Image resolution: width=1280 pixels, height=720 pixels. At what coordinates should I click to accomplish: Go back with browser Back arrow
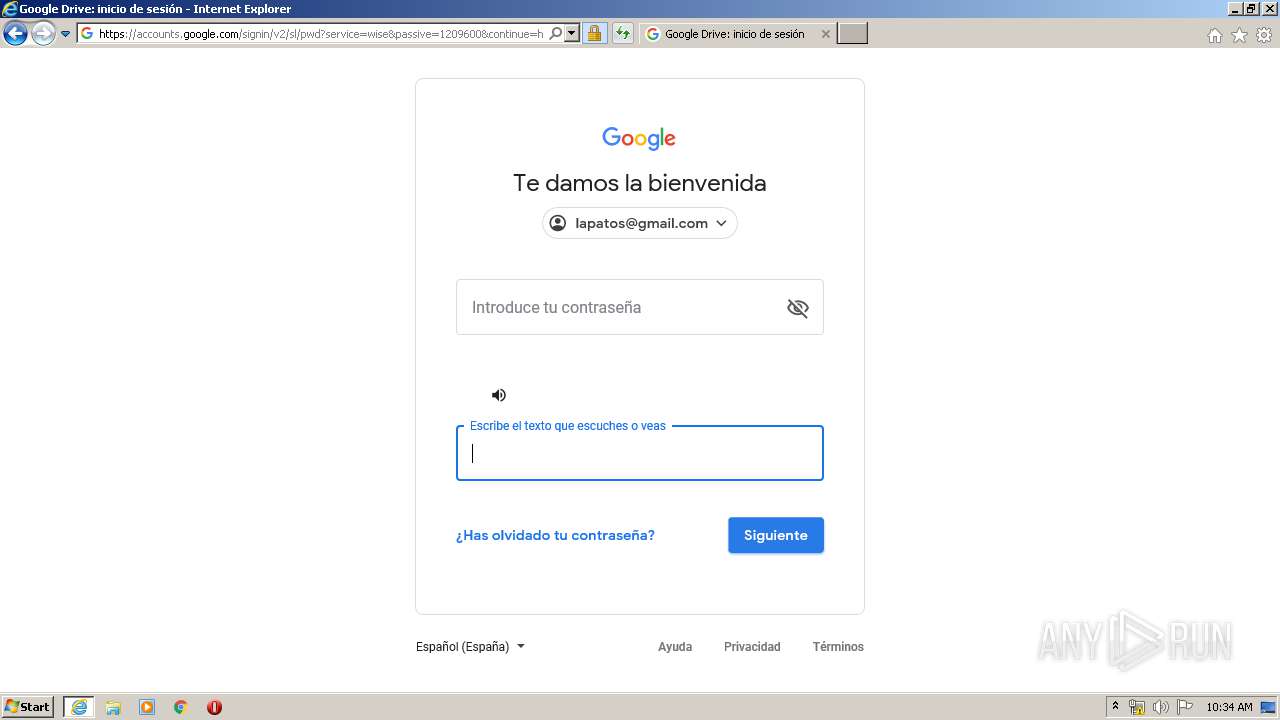tap(15, 34)
